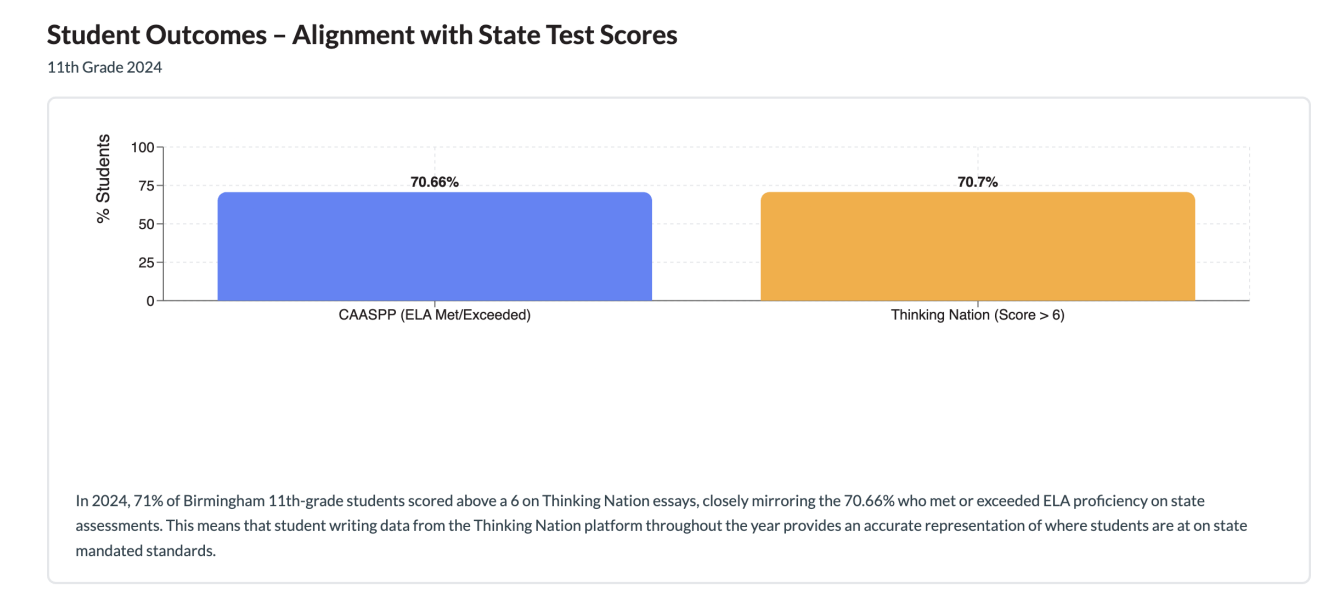Click the 100 tick on the y-axis
The width and height of the screenshot is (1328, 607).
coord(142,147)
